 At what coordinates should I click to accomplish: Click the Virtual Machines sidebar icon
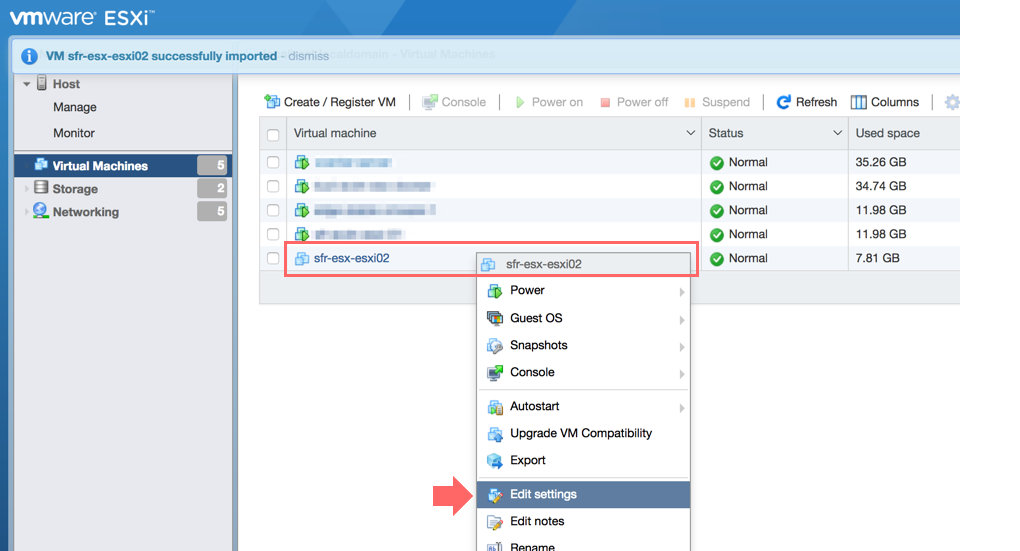point(41,165)
